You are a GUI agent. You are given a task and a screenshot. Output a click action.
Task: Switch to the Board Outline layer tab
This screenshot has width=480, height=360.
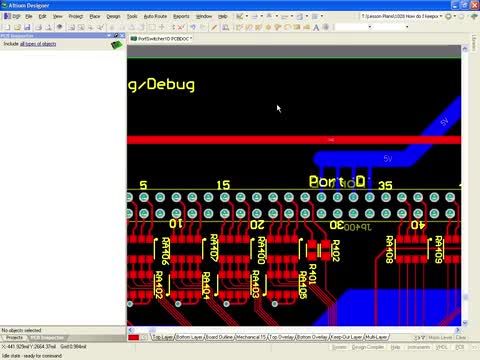click(x=219, y=337)
